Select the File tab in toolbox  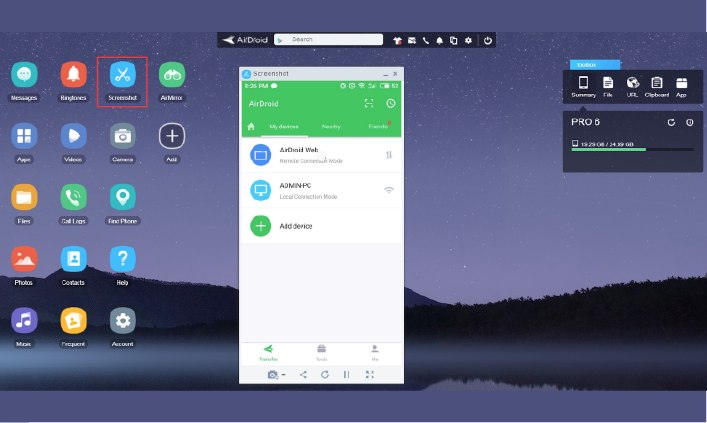point(608,86)
